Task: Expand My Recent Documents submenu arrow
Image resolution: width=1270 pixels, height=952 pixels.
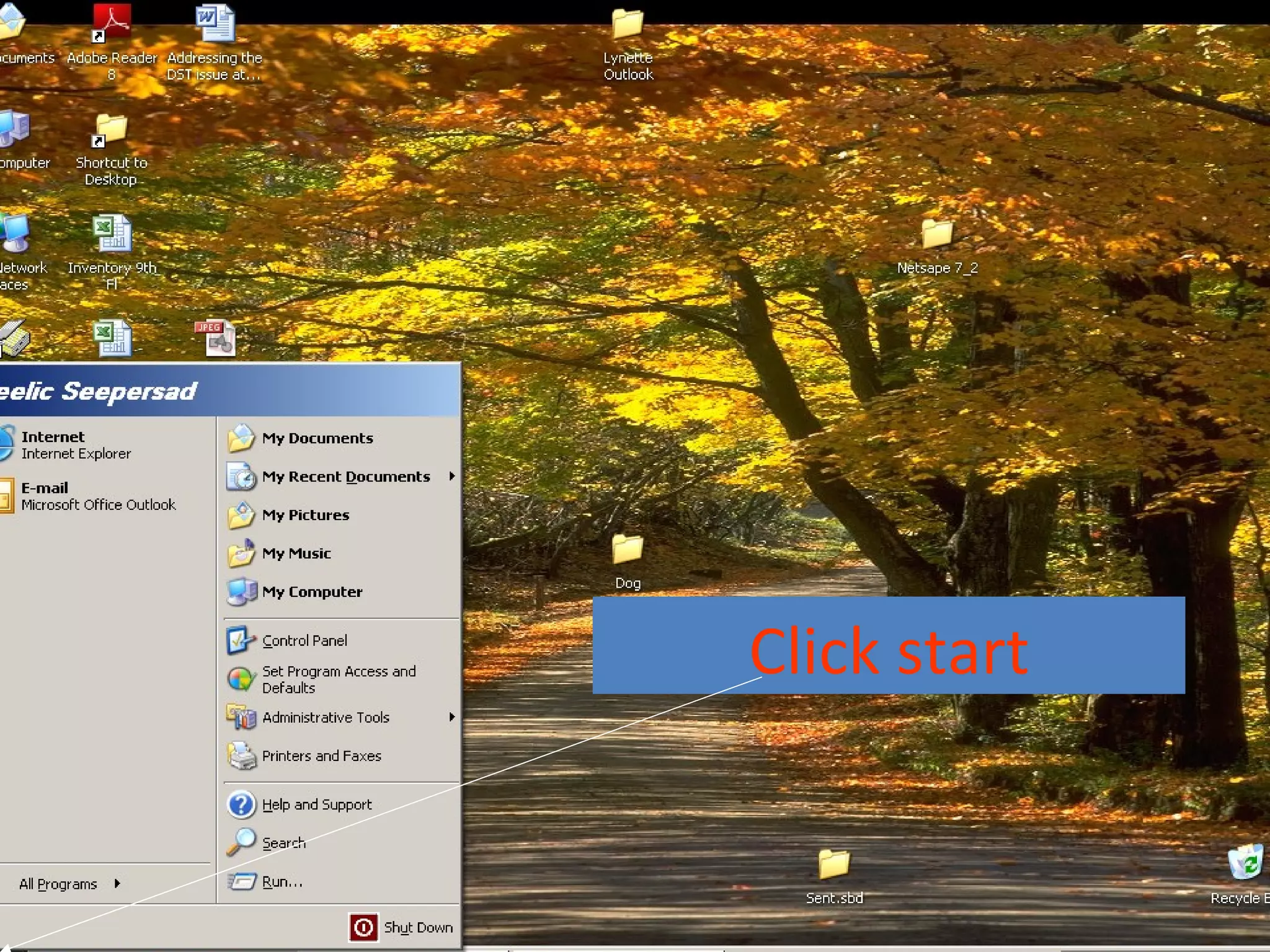Action: click(x=452, y=476)
